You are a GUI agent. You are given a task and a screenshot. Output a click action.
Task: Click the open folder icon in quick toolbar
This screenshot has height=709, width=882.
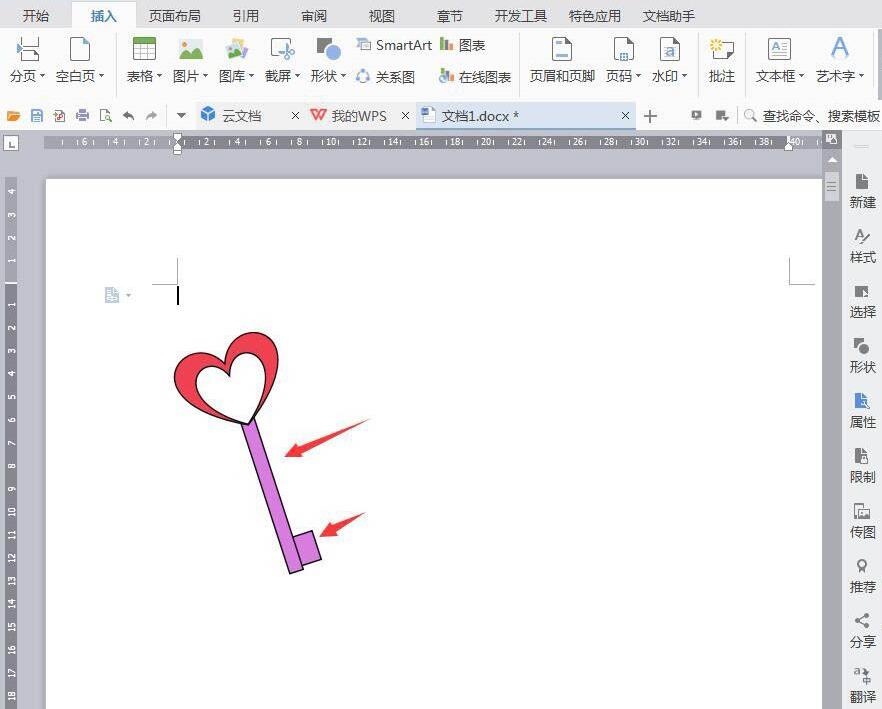coord(14,116)
